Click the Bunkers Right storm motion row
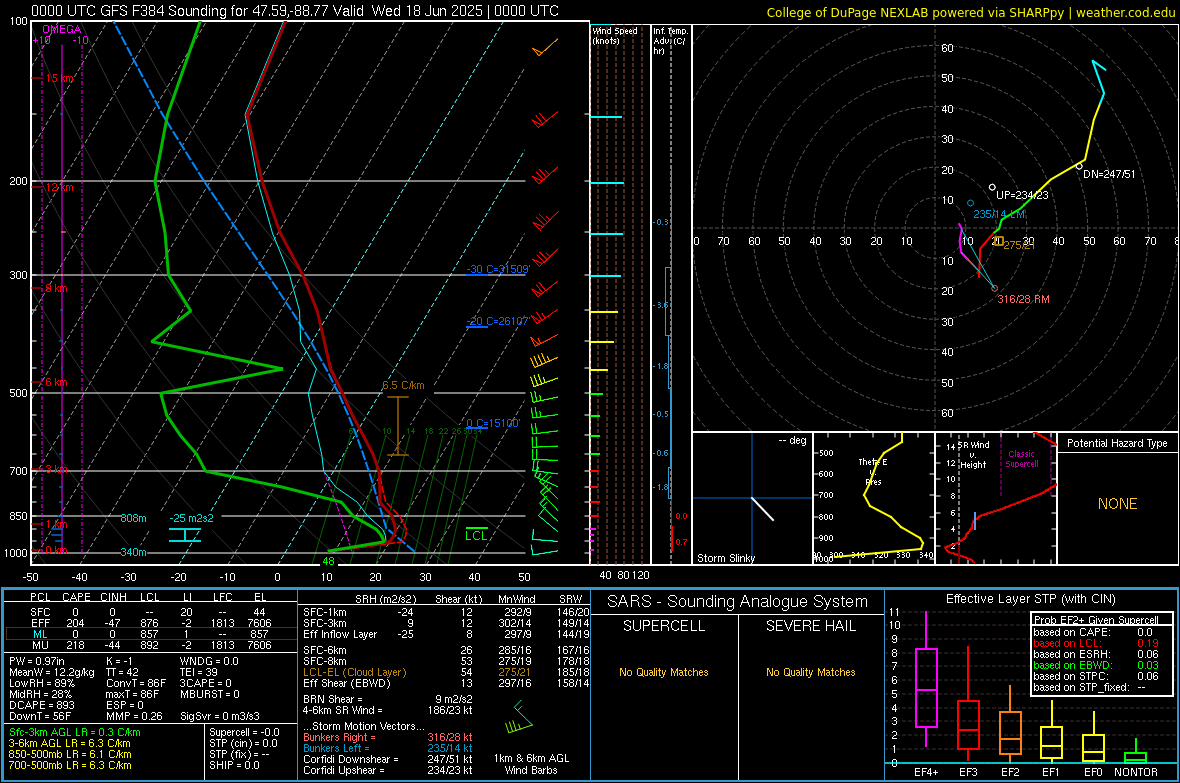Image resolution: width=1180 pixels, height=783 pixels. click(x=388, y=737)
